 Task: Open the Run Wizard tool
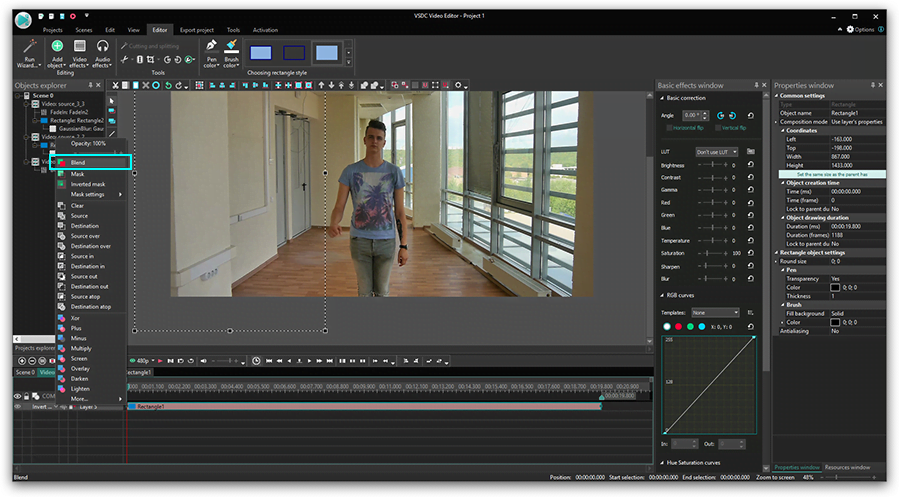tap(29, 53)
